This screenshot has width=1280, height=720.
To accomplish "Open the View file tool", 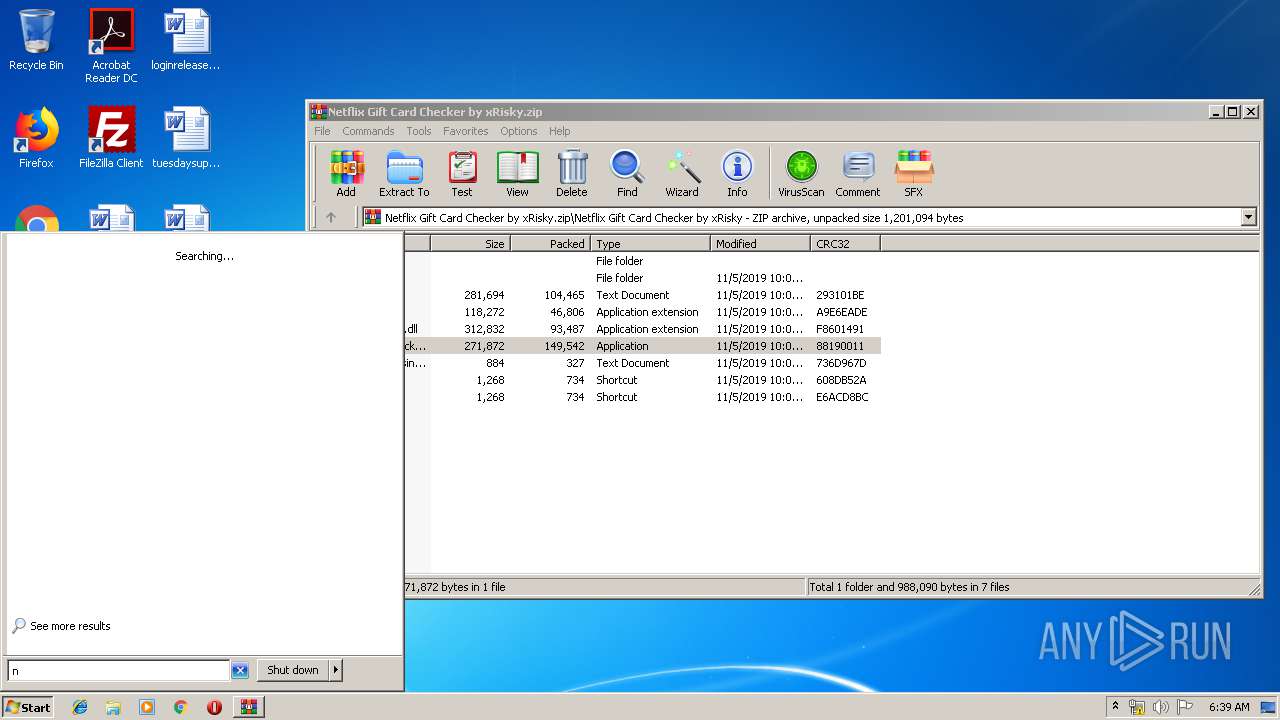I will 517,173.
